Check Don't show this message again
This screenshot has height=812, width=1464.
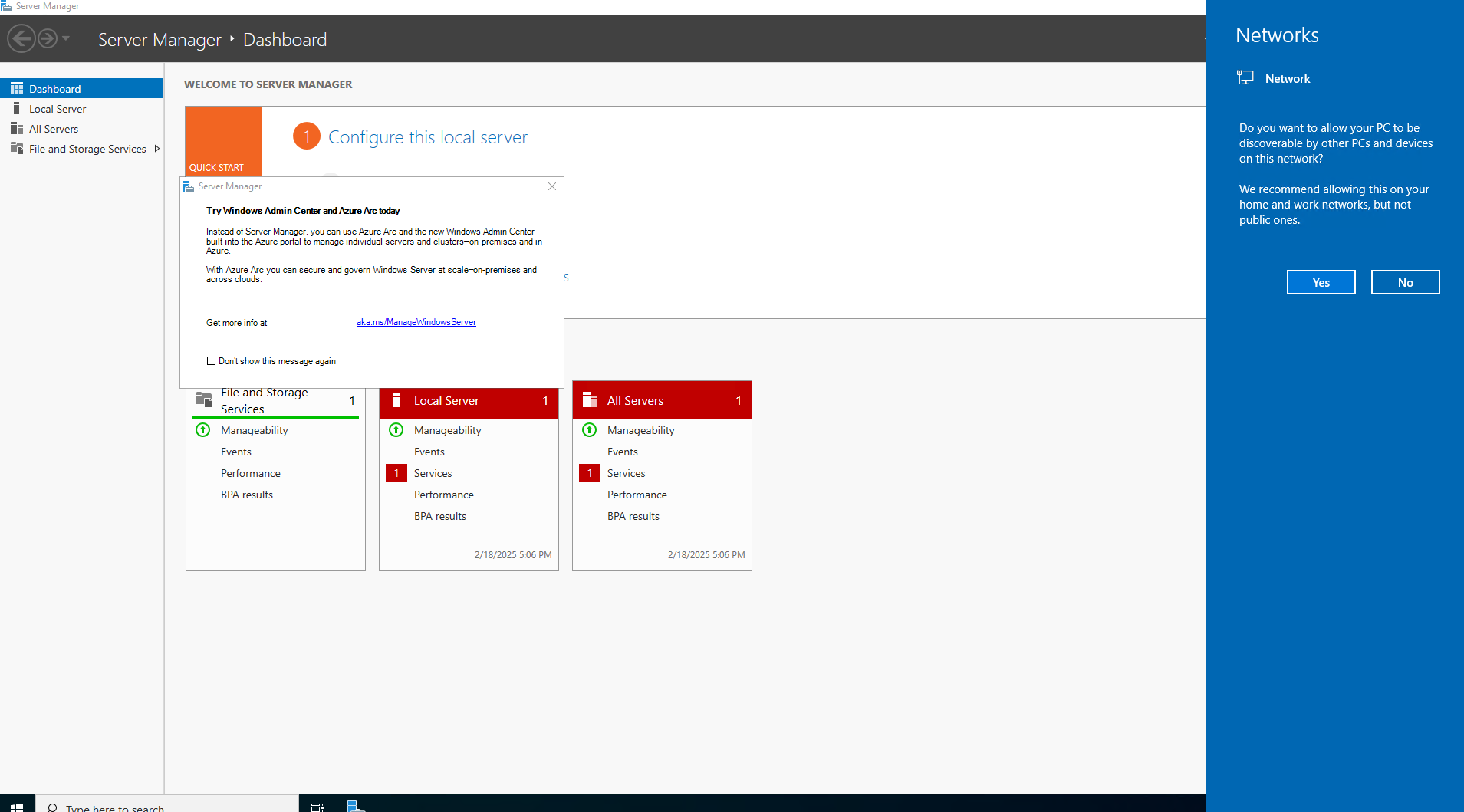[211, 361]
